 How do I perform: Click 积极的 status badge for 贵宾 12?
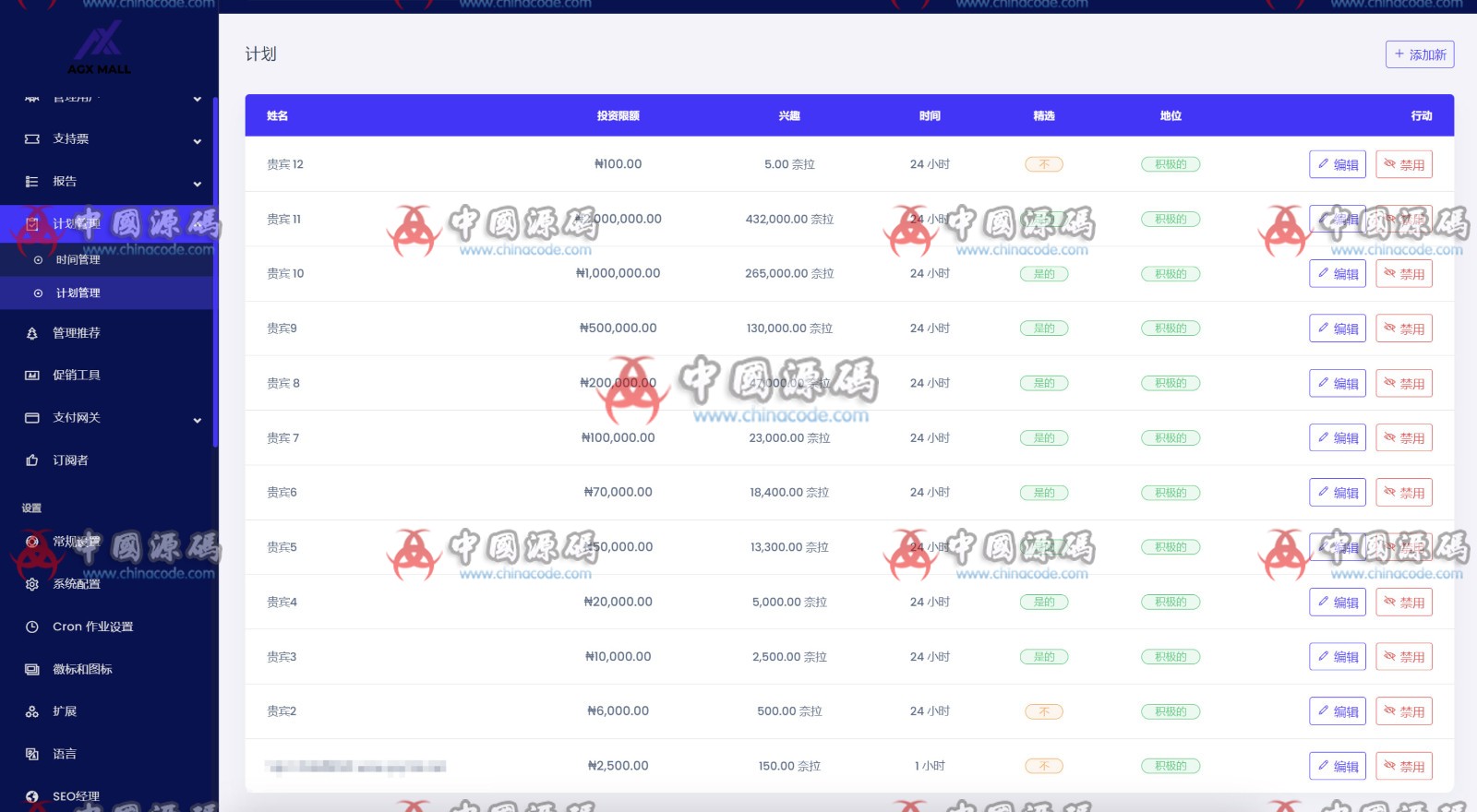point(1171,164)
